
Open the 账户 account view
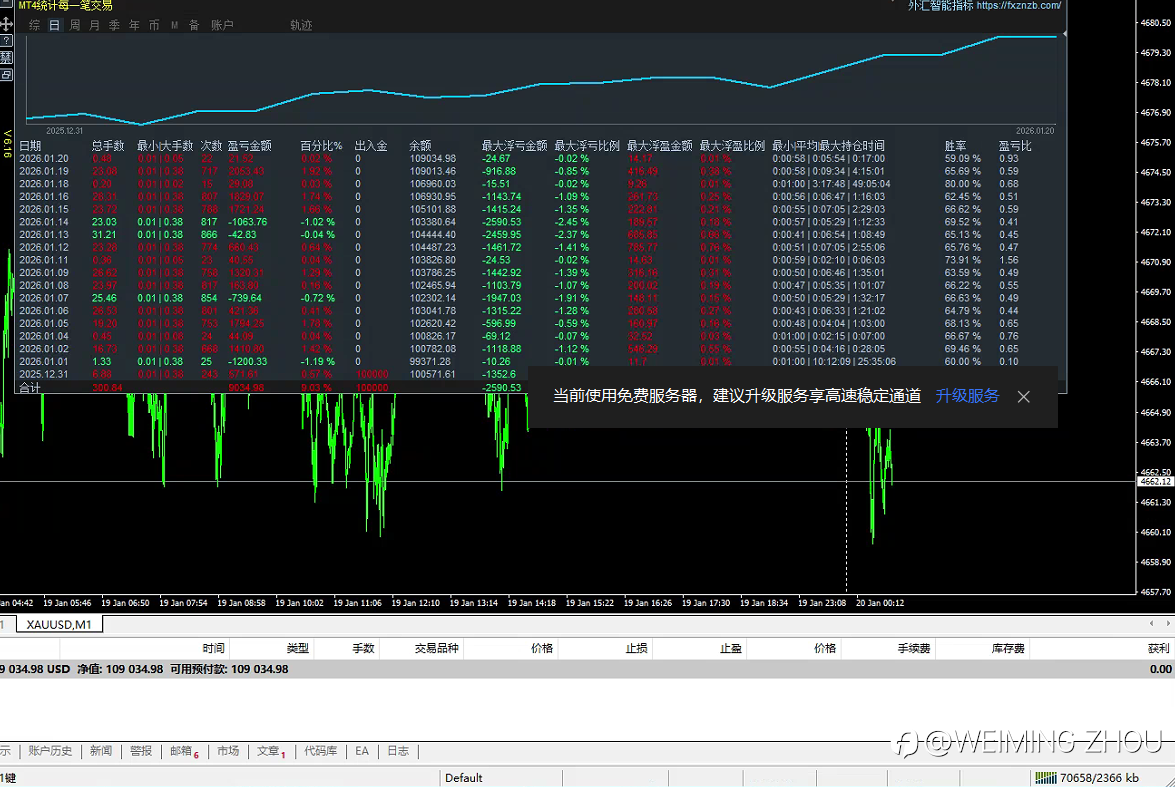(222, 25)
